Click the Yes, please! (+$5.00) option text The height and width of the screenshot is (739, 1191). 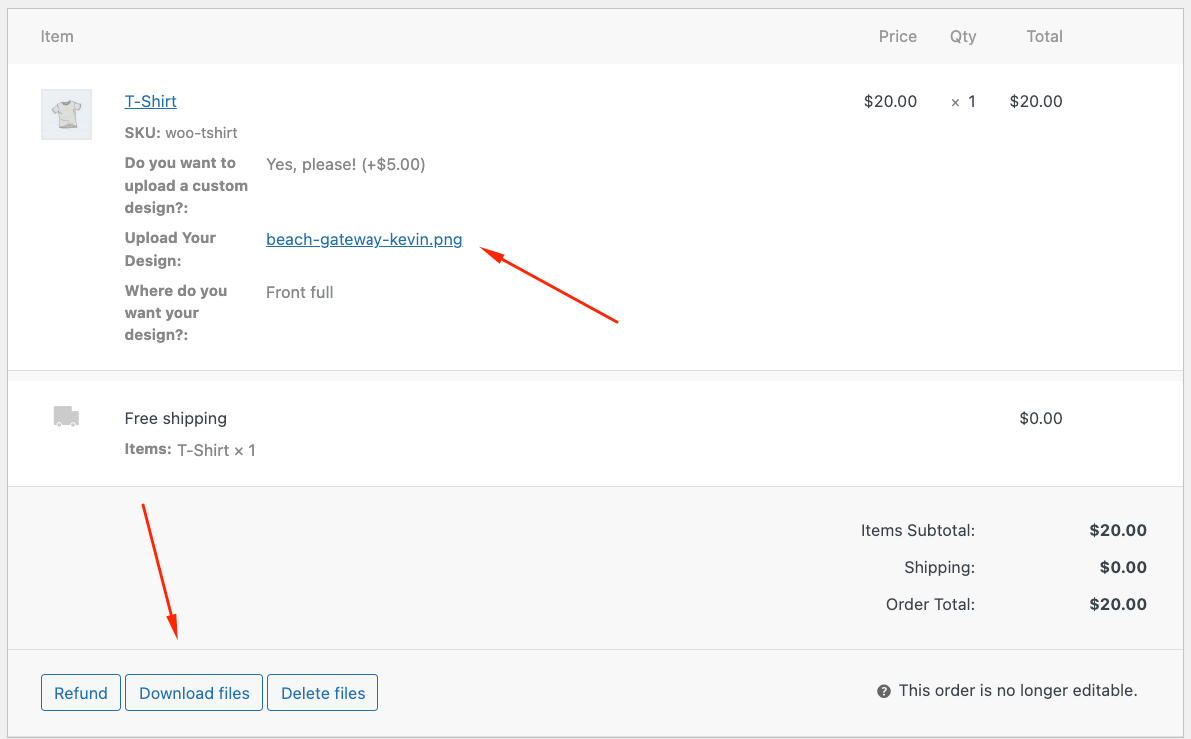pyautogui.click(x=345, y=163)
